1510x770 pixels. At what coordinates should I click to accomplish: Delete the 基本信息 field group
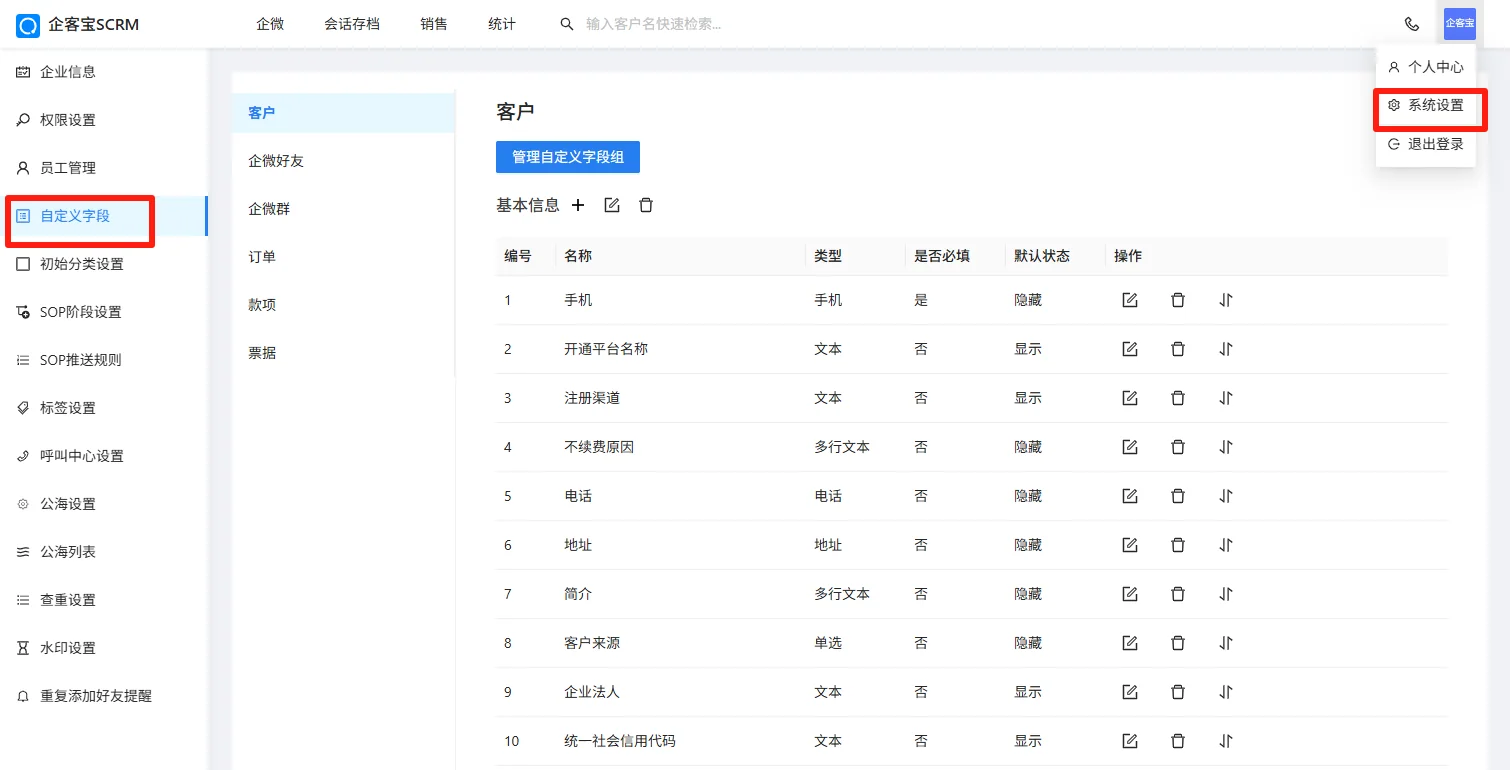coord(646,205)
